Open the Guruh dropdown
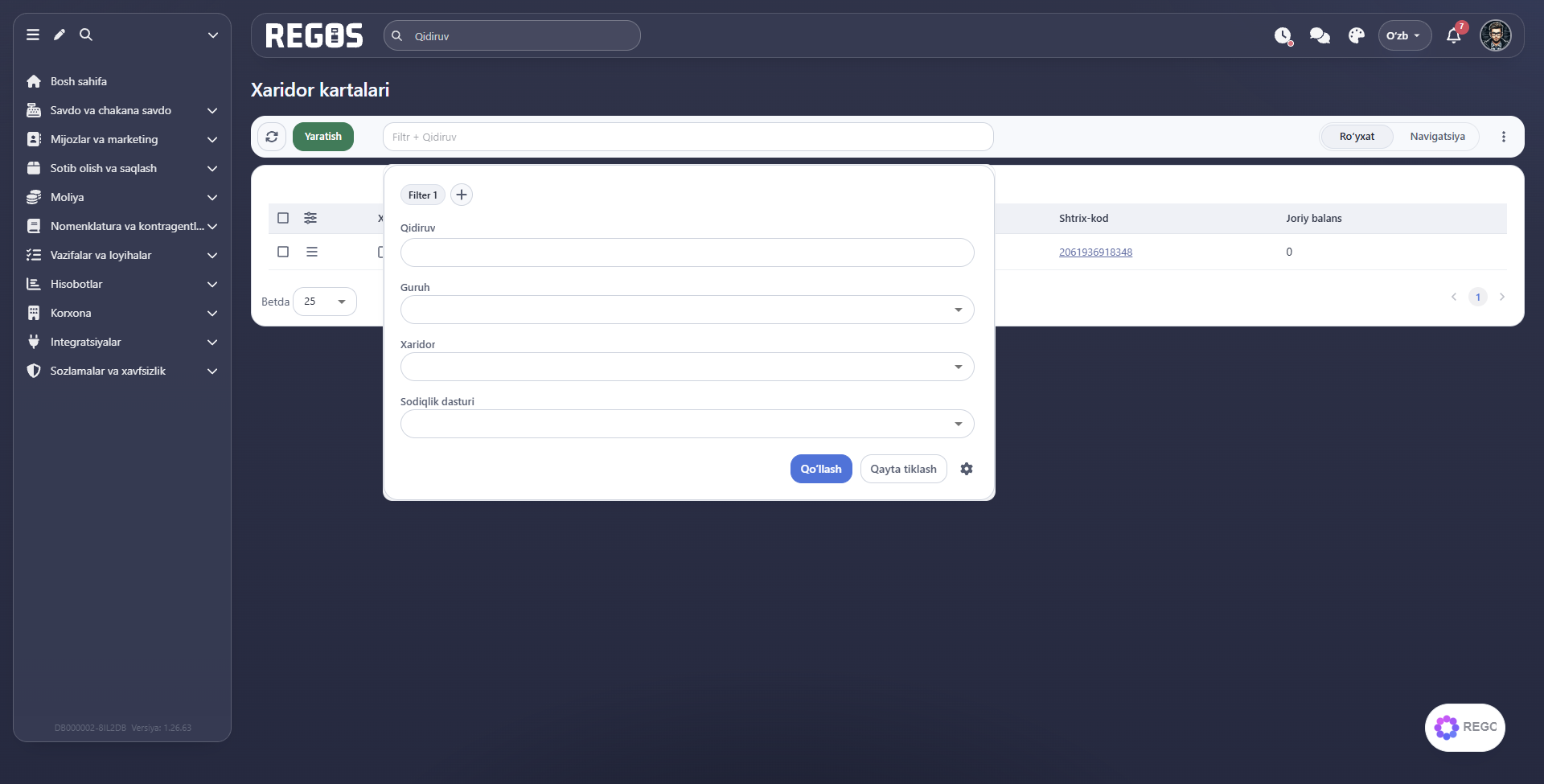Image resolution: width=1544 pixels, height=784 pixels. coord(687,310)
